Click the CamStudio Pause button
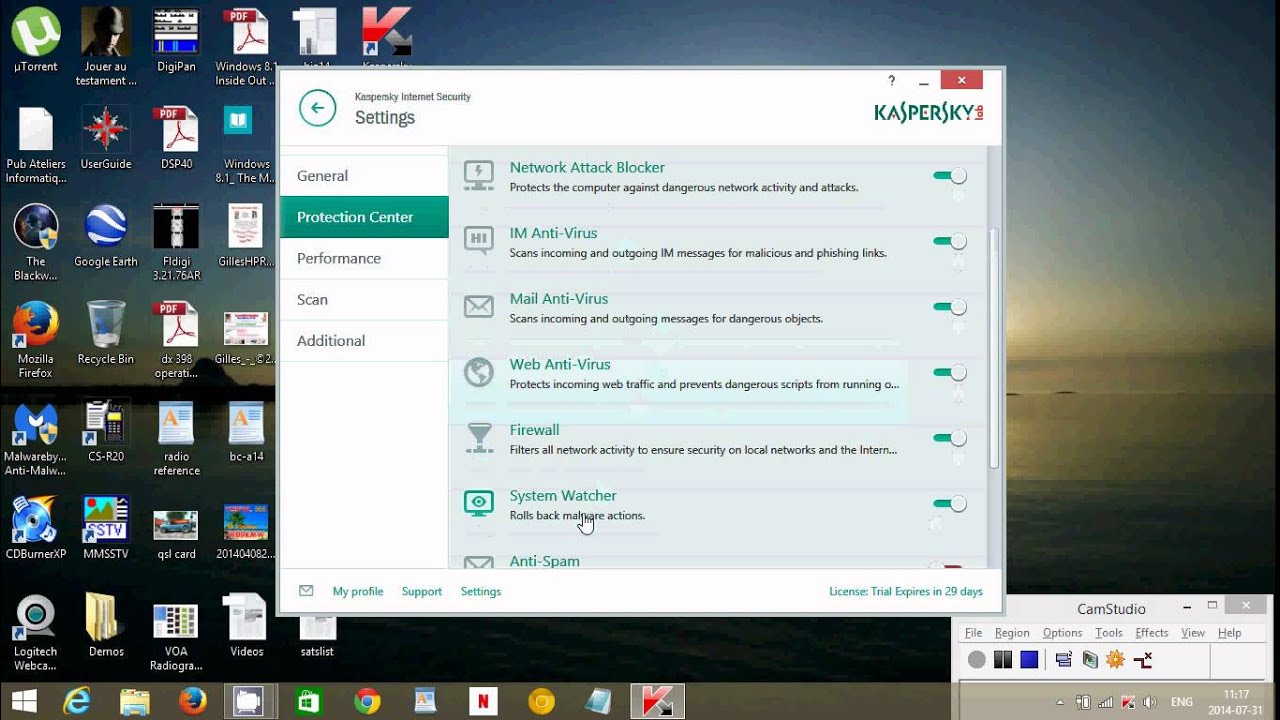Image resolution: width=1280 pixels, height=720 pixels. click(x=1003, y=660)
